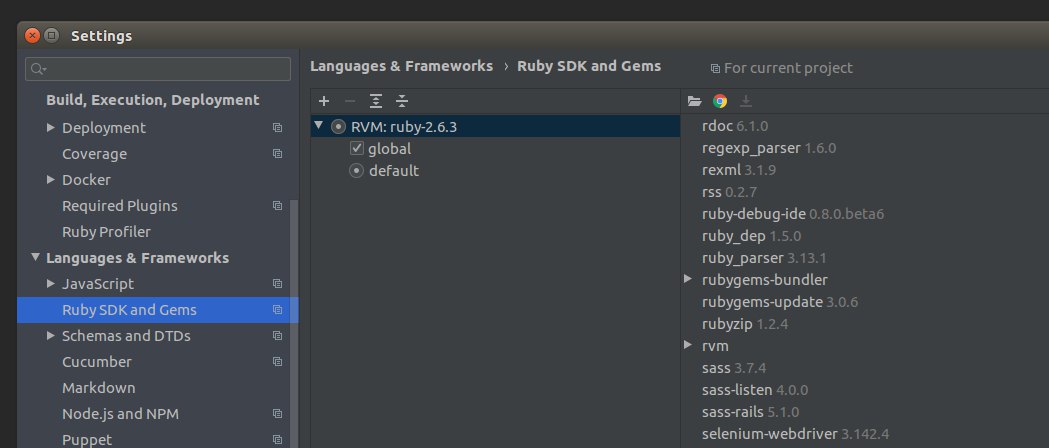1049x448 pixels.
Task: Expand the rvm gem entry
Action: click(688, 345)
